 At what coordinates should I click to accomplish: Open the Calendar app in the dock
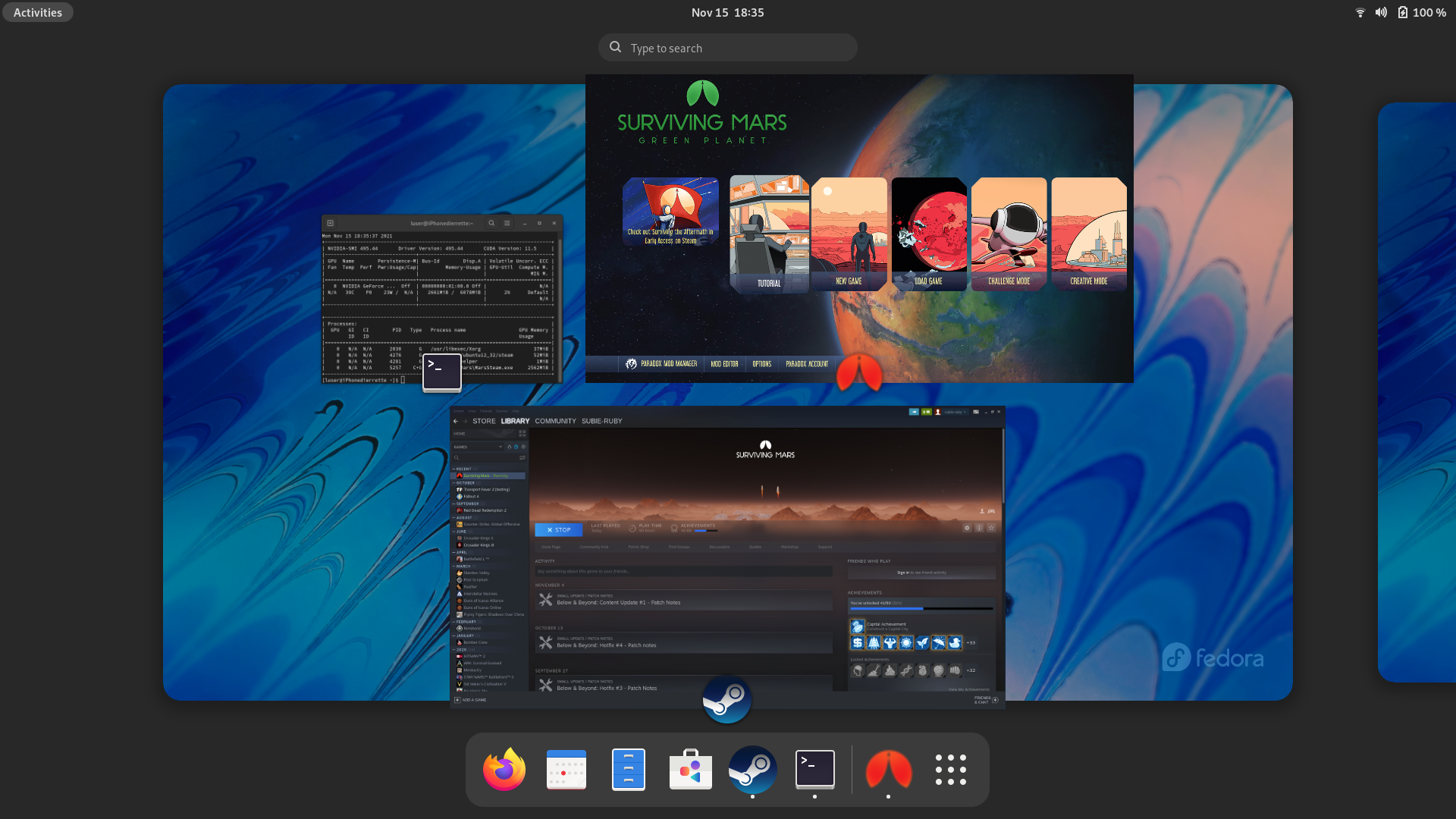tap(566, 770)
